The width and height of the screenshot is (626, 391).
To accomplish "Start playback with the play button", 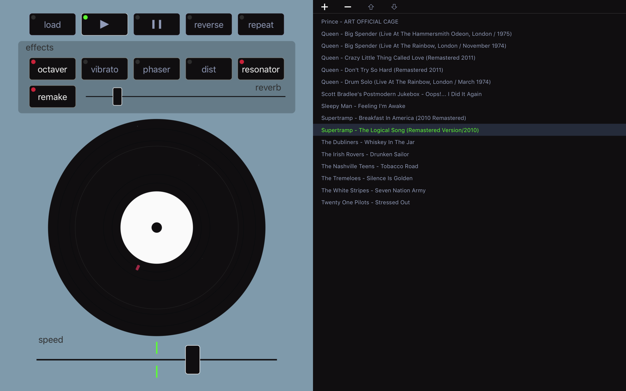I will coord(105,24).
